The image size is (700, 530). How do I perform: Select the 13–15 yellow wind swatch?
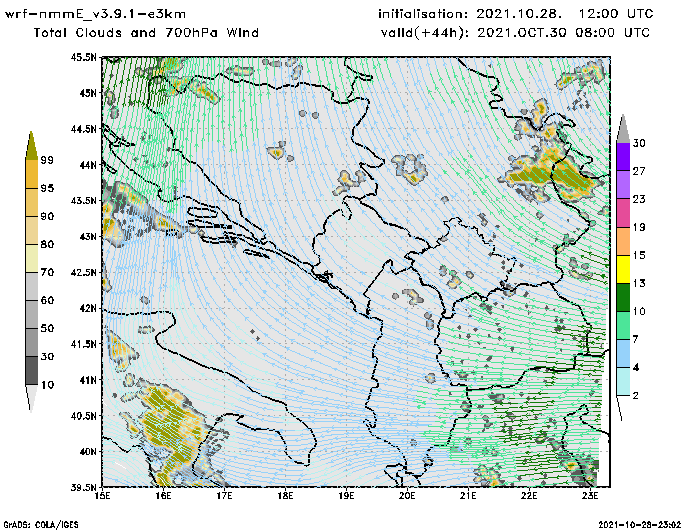pyautogui.click(x=623, y=269)
